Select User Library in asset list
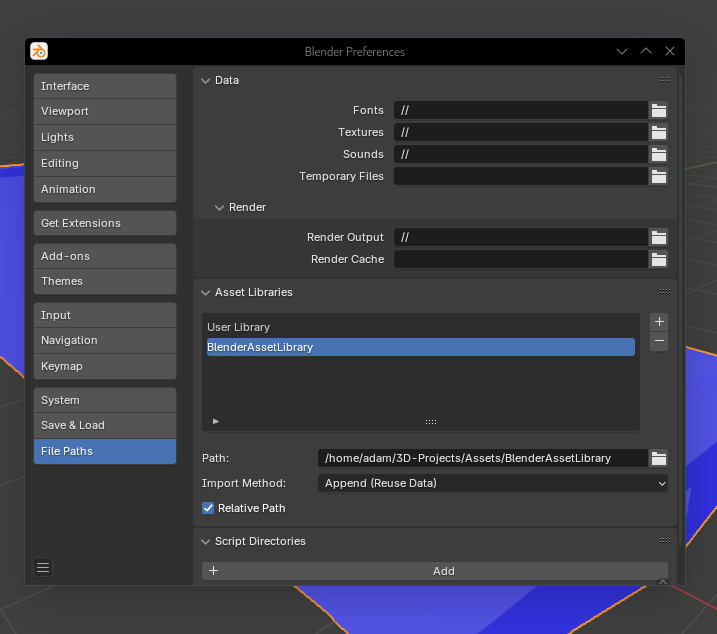 tap(421, 327)
